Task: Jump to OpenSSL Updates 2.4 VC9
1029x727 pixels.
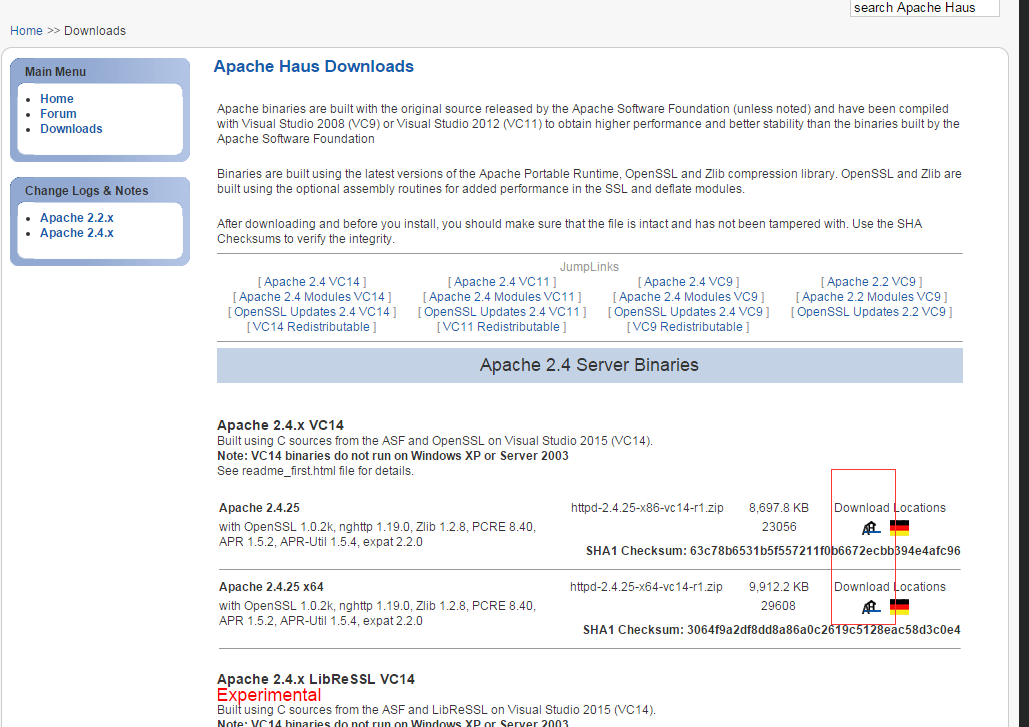Action: 688,312
